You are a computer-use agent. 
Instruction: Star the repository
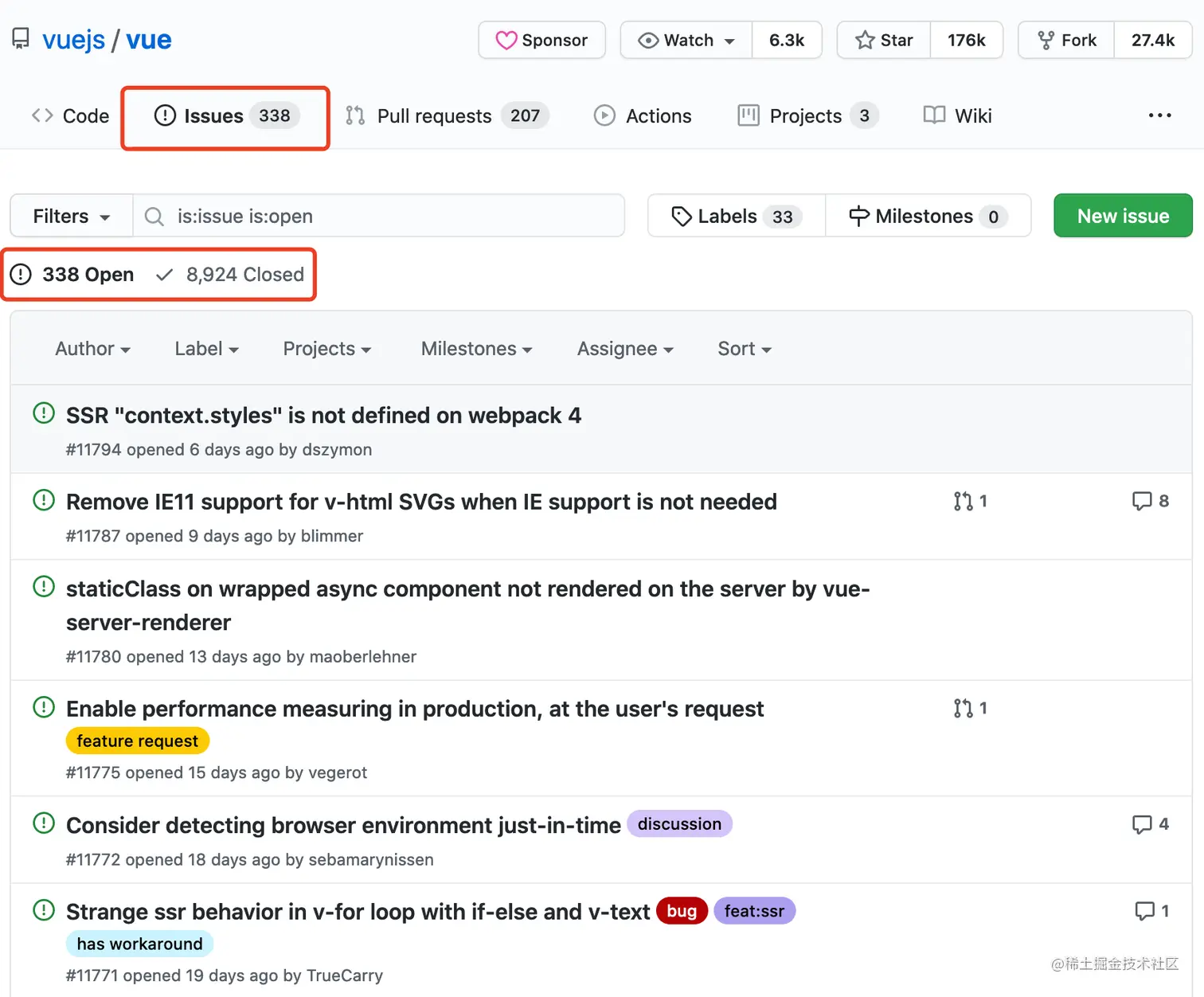(x=884, y=40)
